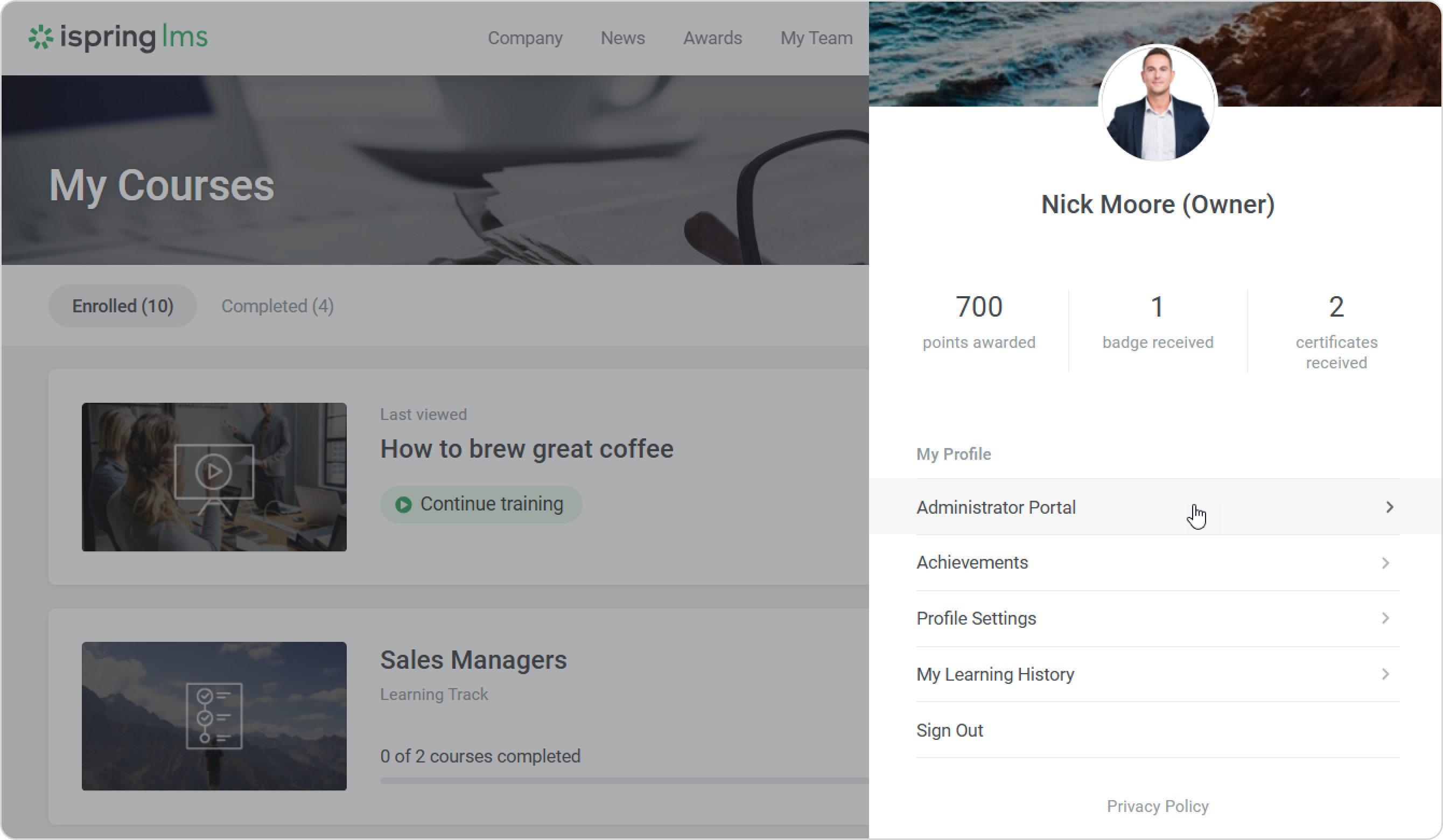Viewport: 1443px width, 840px height.
Task: Open the Company menu item
Action: [x=524, y=38]
